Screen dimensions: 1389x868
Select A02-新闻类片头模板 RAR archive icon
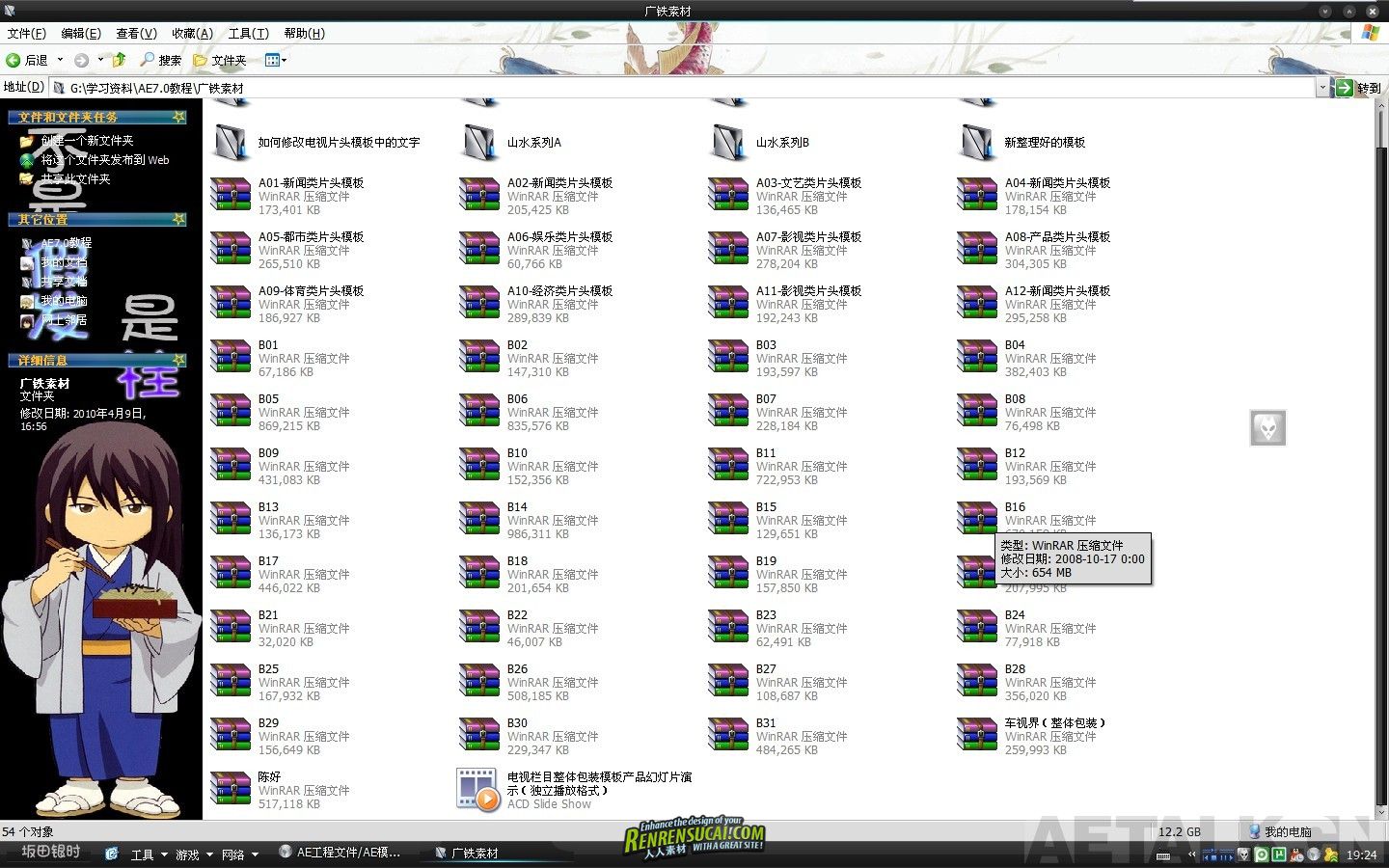pos(479,194)
